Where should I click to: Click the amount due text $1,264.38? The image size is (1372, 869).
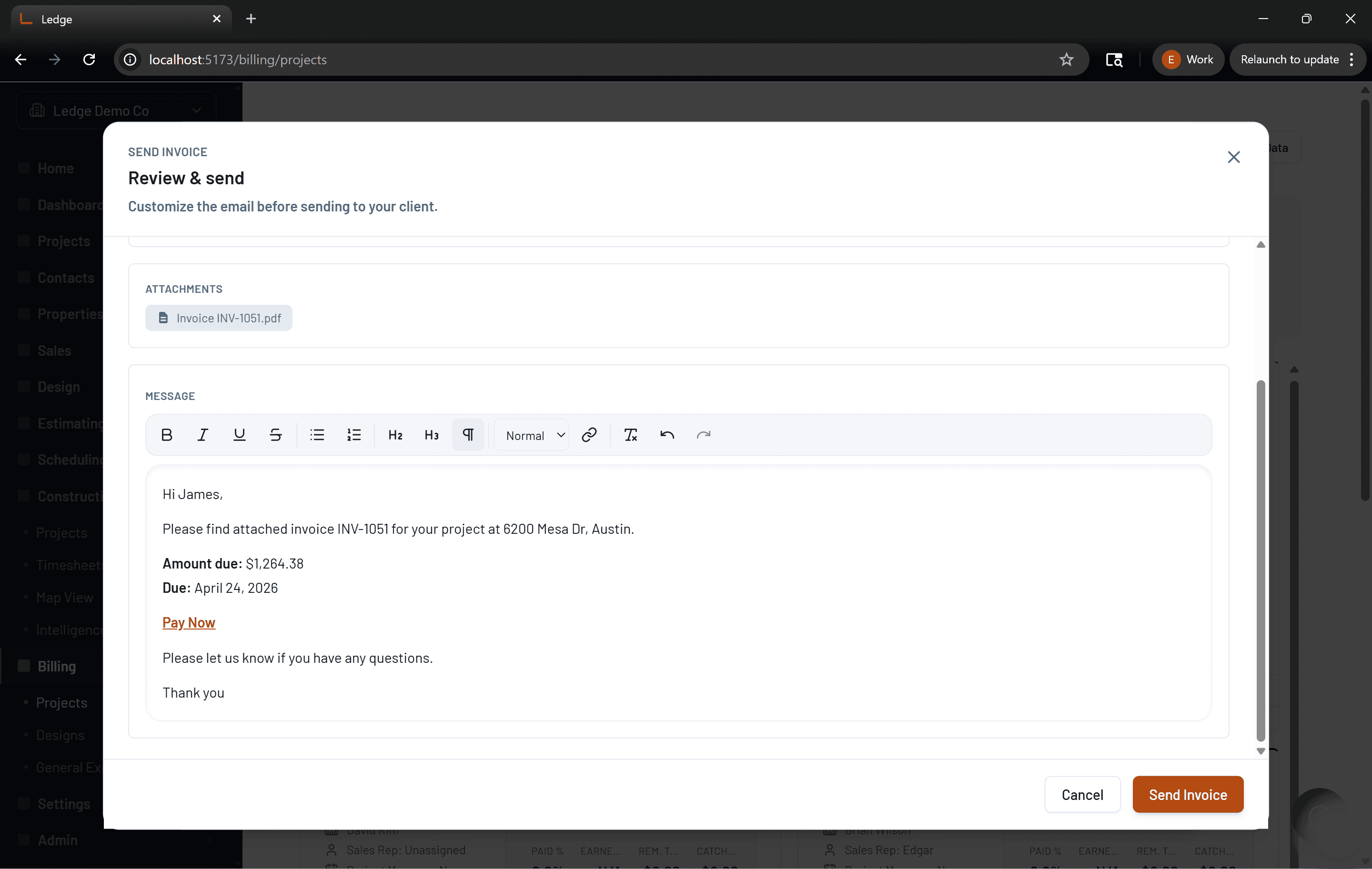point(274,564)
